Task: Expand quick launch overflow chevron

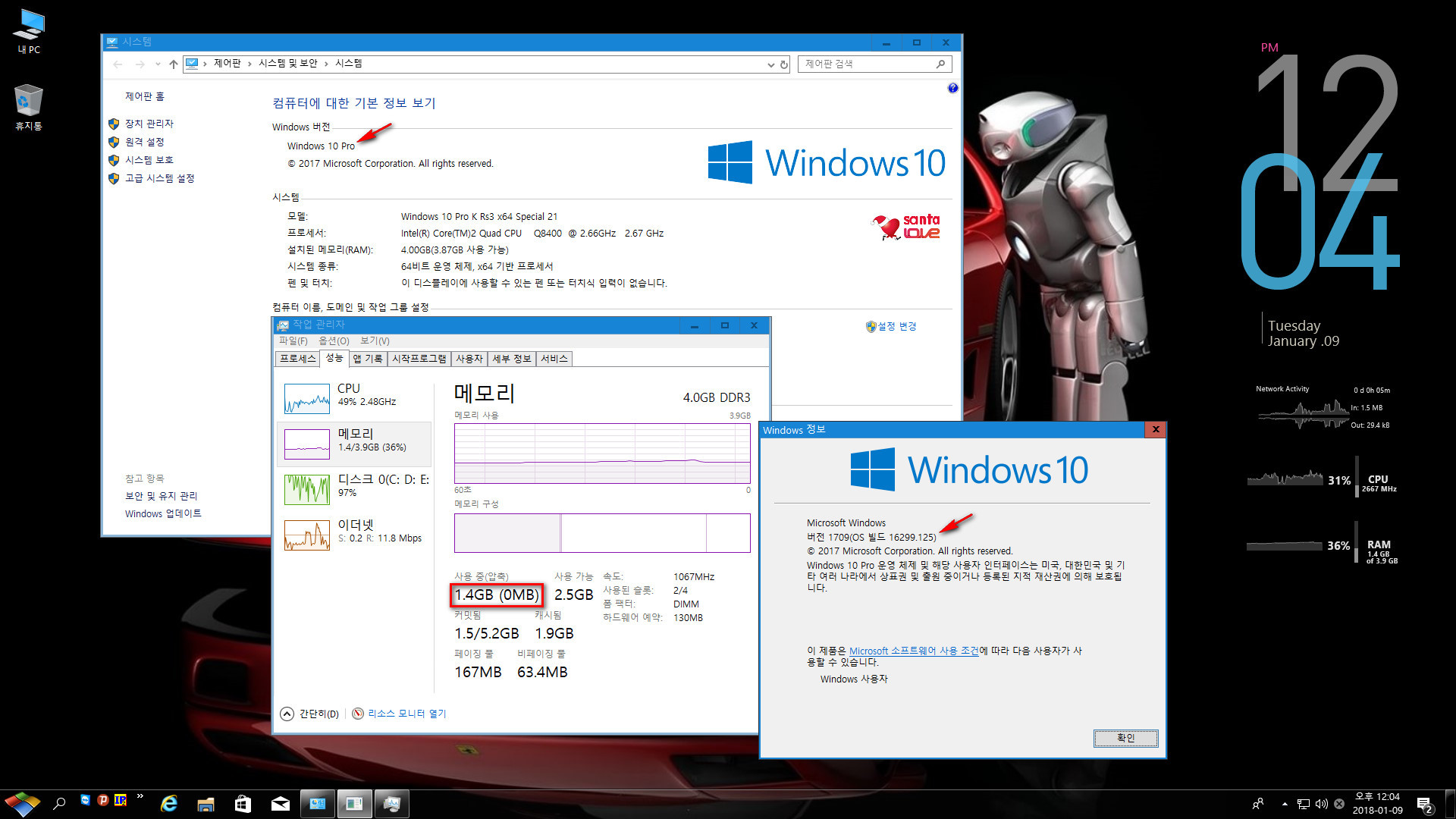Action: tap(140, 796)
